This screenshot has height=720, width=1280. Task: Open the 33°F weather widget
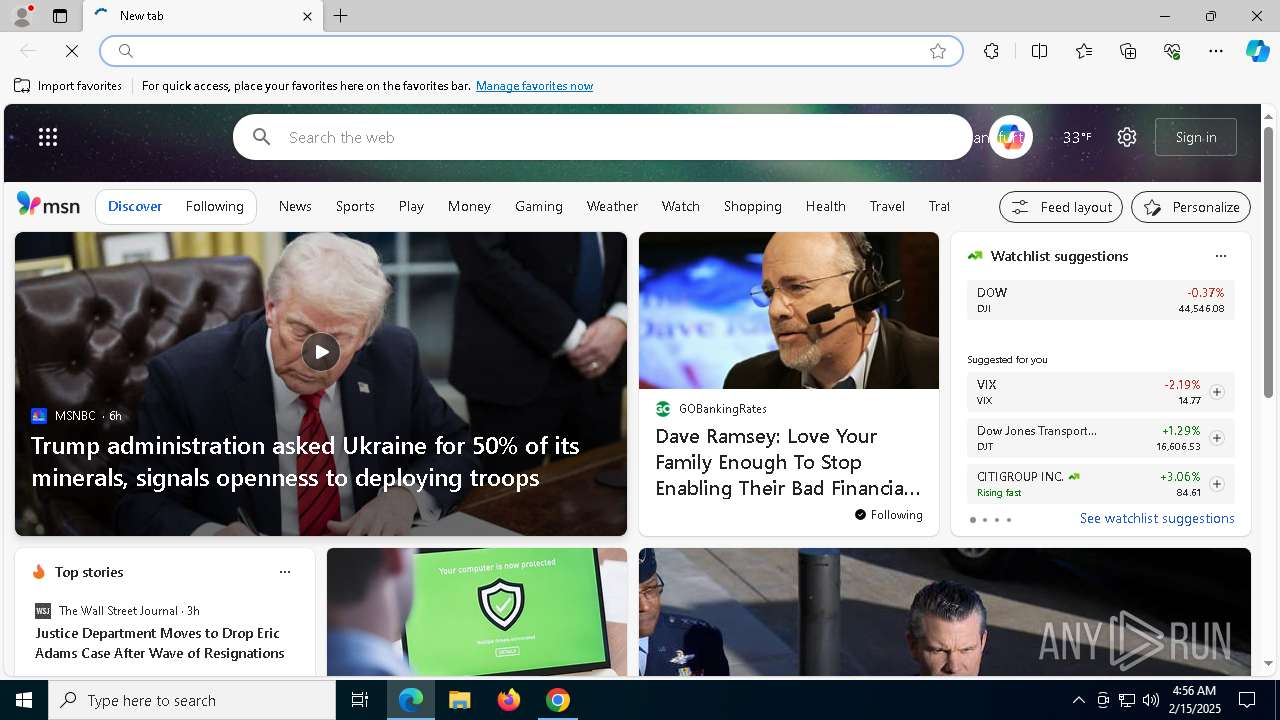tap(1077, 137)
